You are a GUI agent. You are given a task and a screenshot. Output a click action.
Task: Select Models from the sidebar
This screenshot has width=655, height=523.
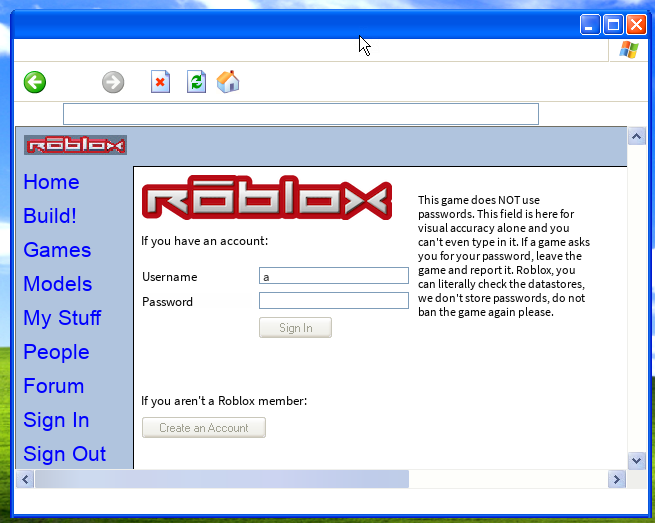point(58,284)
